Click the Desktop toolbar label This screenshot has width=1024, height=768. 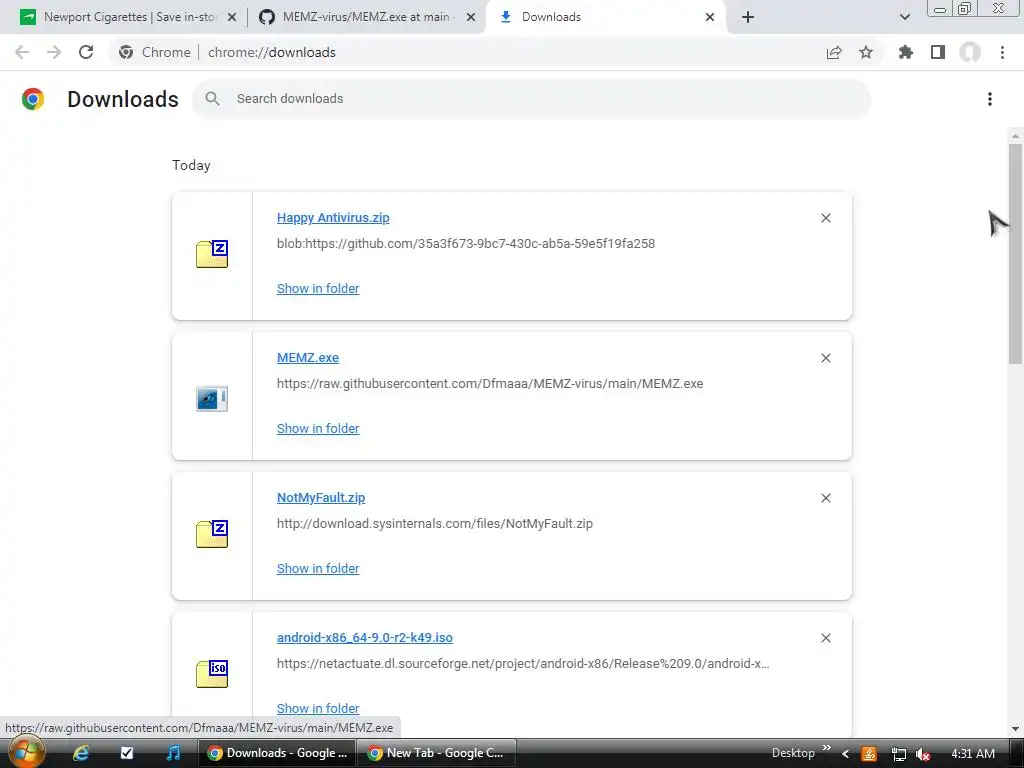[x=793, y=753]
